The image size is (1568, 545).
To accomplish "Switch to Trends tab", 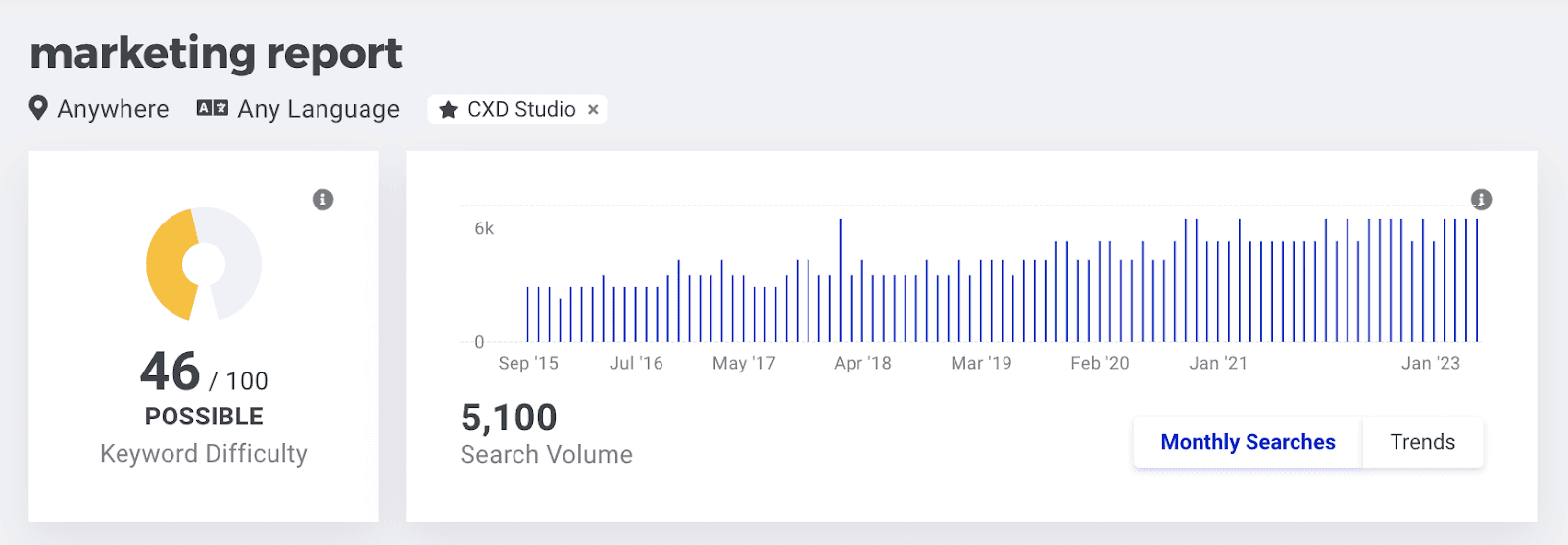I will tap(1422, 442).
